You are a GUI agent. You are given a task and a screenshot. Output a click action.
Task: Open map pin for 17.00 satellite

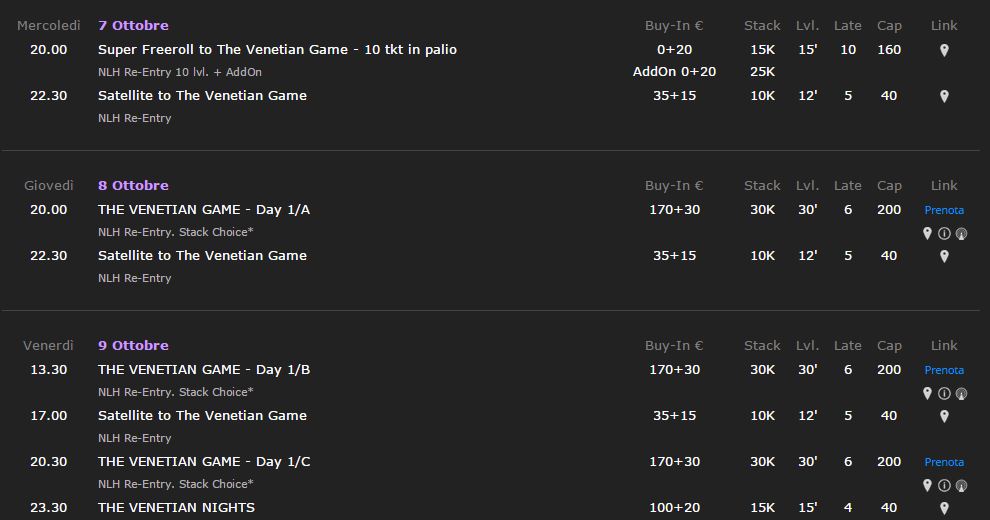click(x=944, y=417)
